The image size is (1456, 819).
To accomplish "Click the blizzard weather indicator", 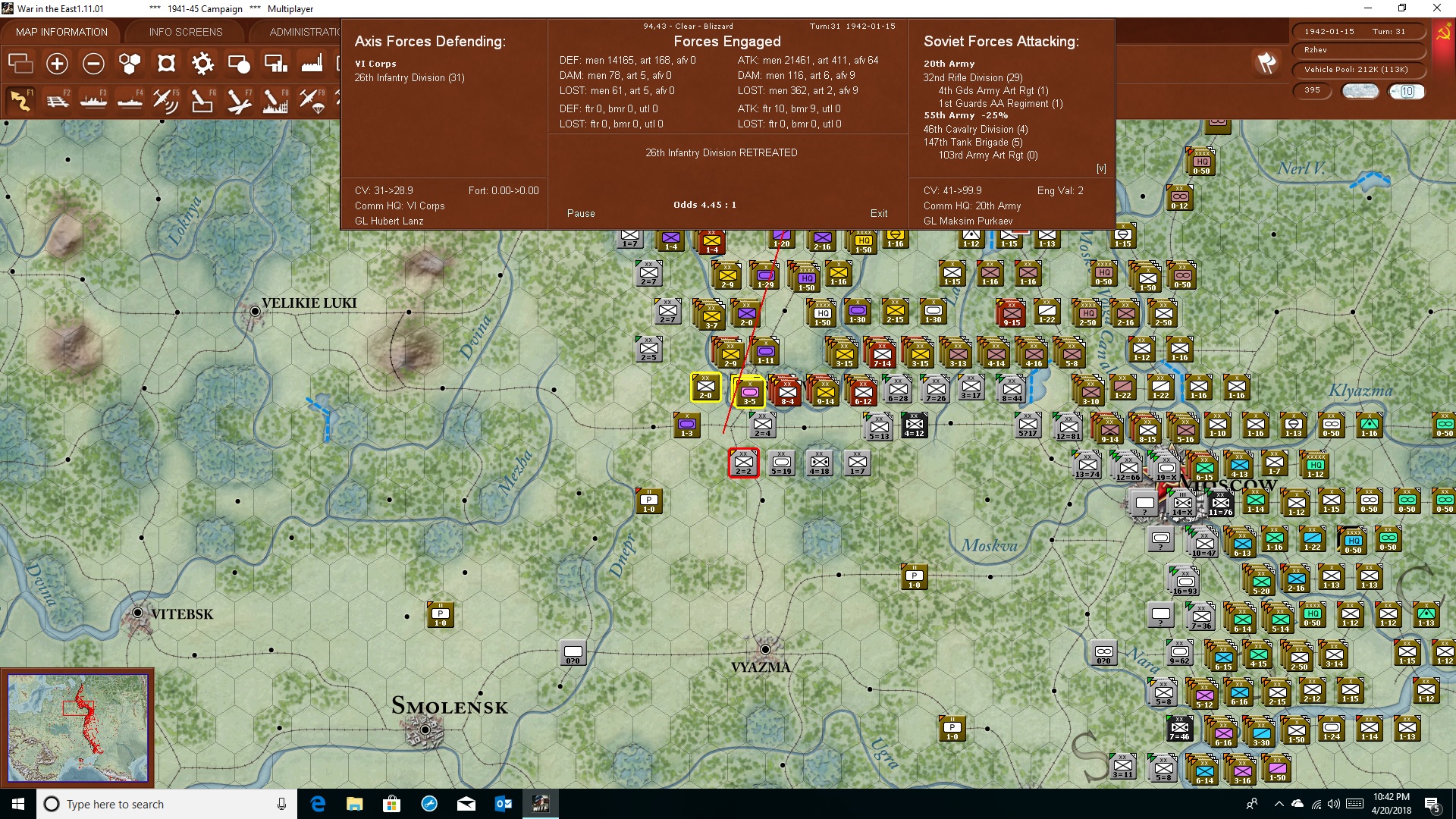I will tap(1360, 91).
